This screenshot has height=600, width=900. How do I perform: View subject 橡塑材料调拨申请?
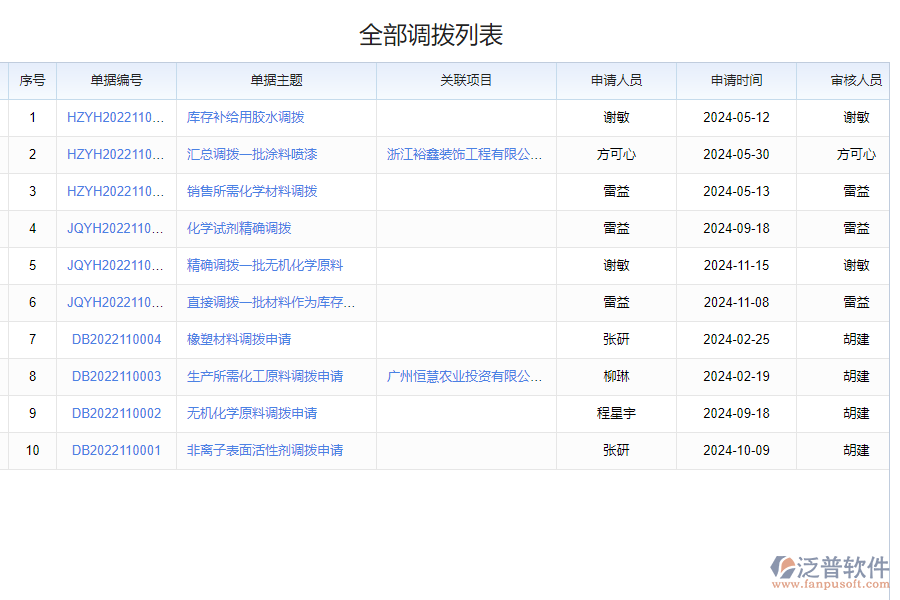tap(237, 339)
